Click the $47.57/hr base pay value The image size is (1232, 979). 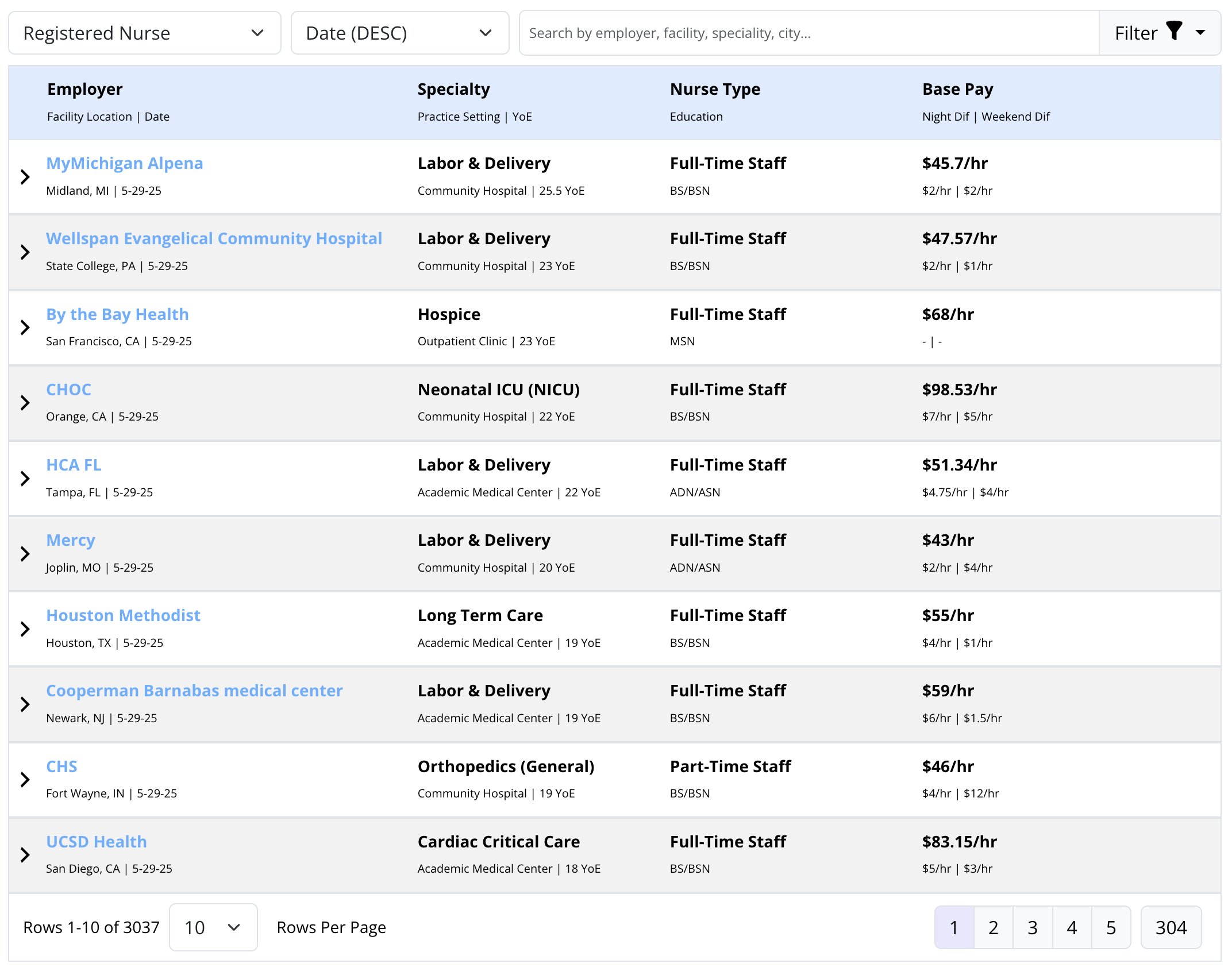[x=960, y=238]
